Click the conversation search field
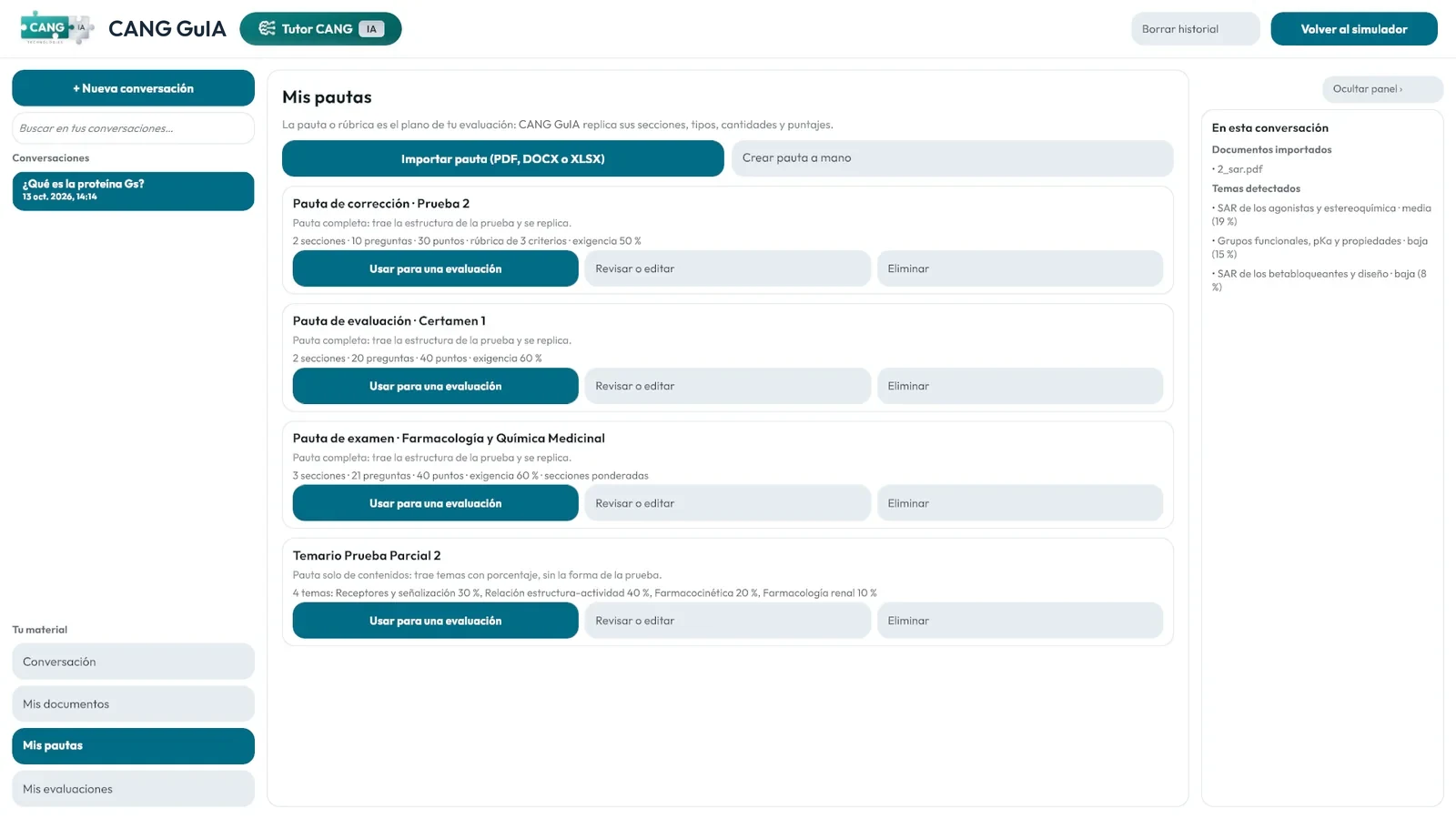Viewport: 1456px width, 819px height. tap(133, 128)
